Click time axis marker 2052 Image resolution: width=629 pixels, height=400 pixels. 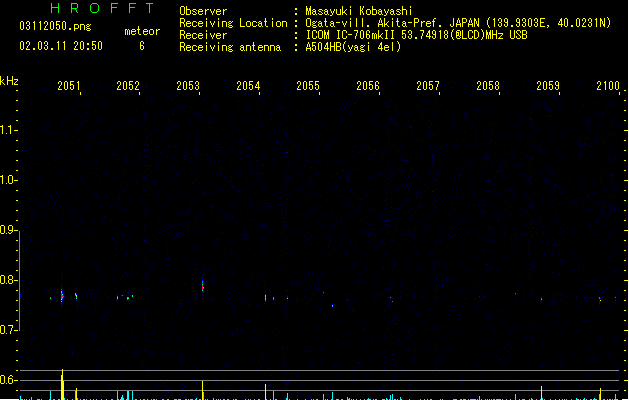click(128, 86)
